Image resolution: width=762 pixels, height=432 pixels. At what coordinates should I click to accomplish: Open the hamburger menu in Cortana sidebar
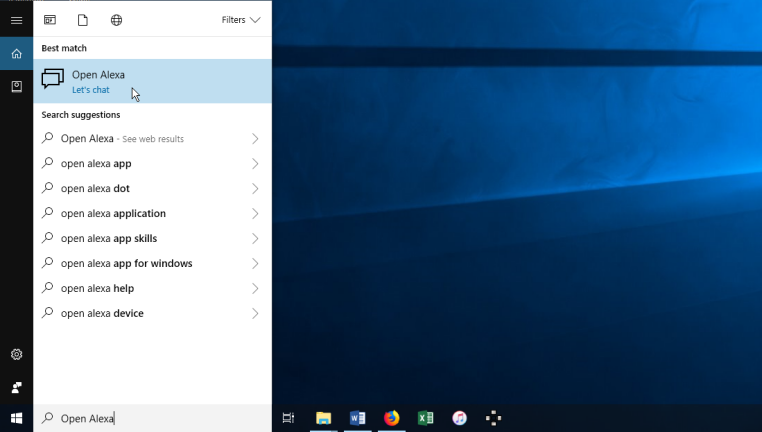[17, 20]
